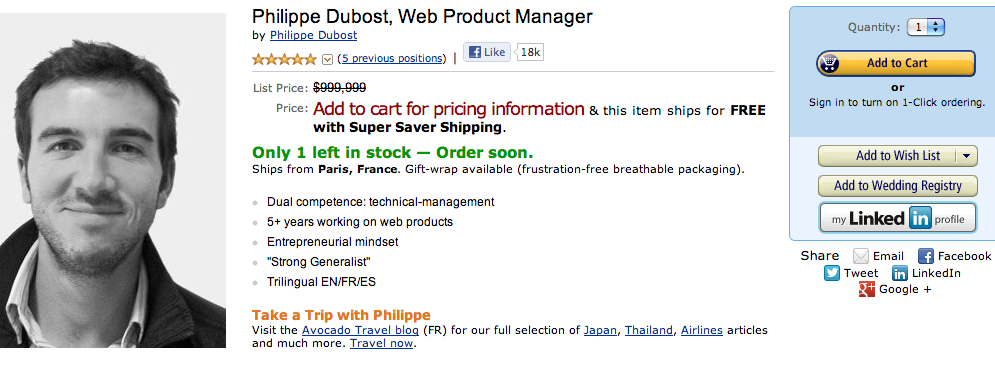The height and width of the screenshot is (365, 995).
Task: Open the Quantity dropdown selector
Action: pos(926,27)
